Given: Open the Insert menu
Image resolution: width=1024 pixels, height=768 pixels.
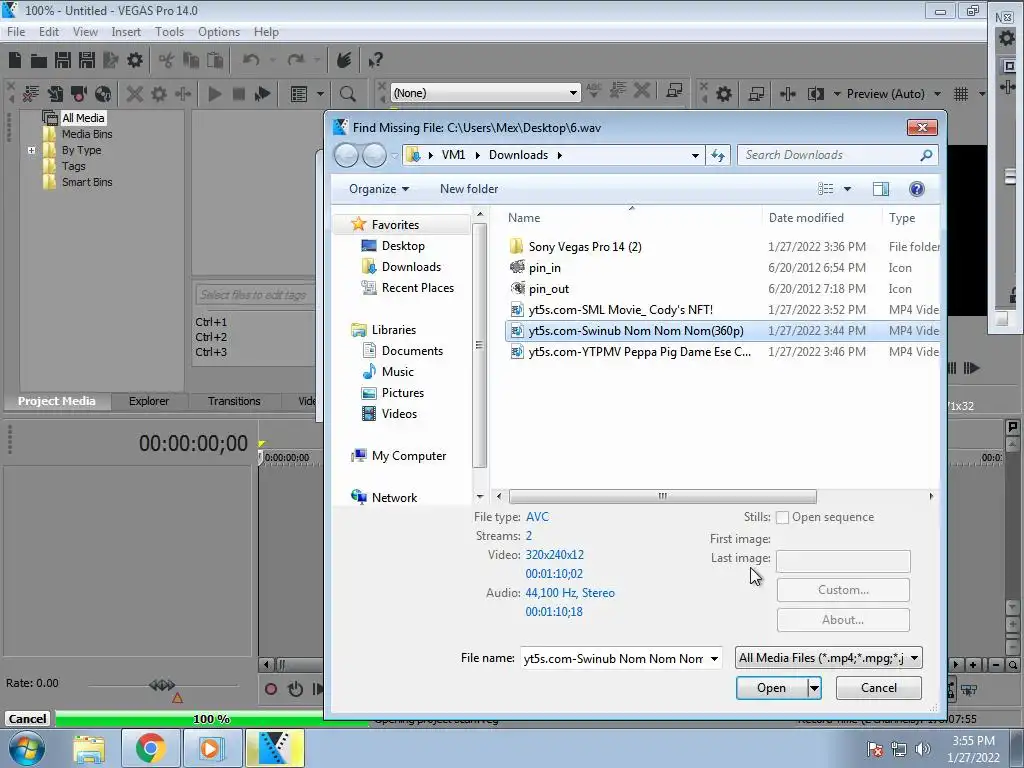Looking at the screenshot, I should coord(125,32).
